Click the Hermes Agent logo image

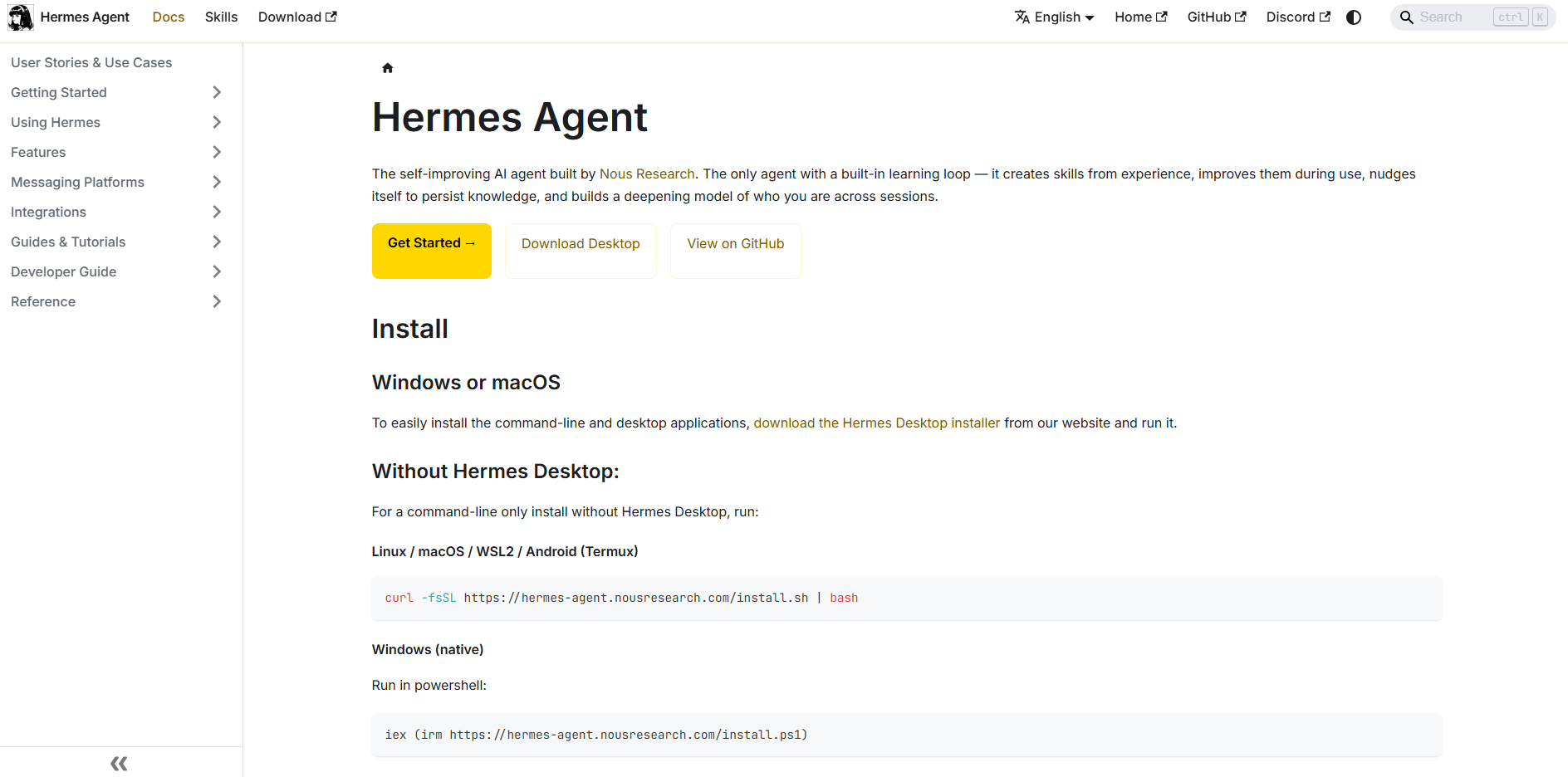(21, 17)
